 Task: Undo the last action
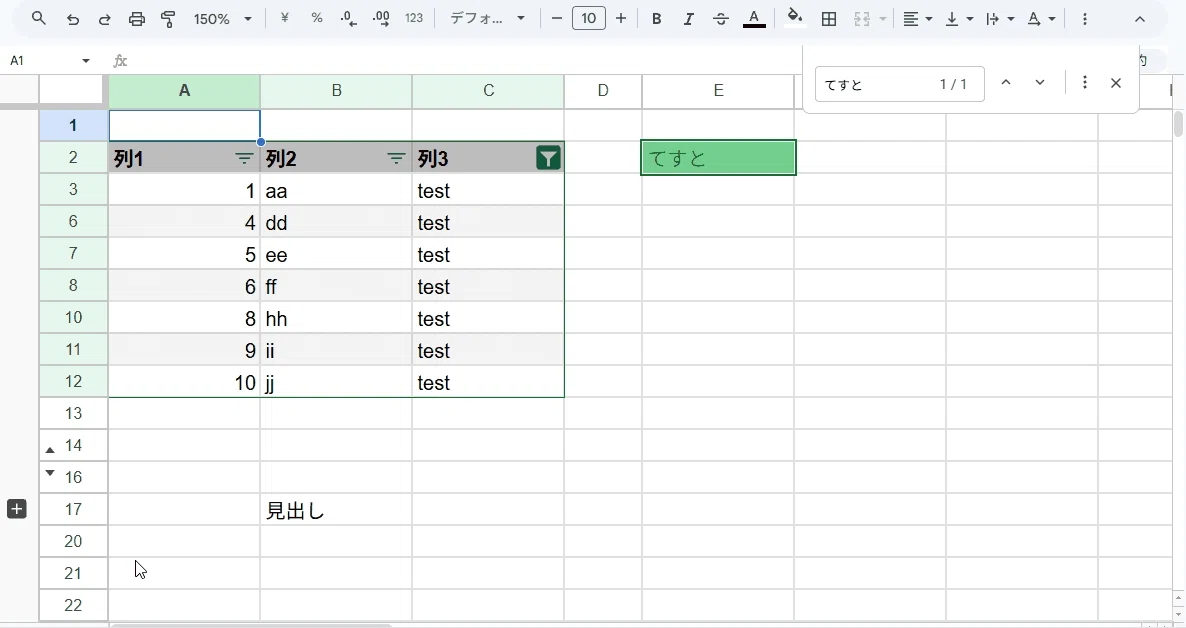pos(73,19)
